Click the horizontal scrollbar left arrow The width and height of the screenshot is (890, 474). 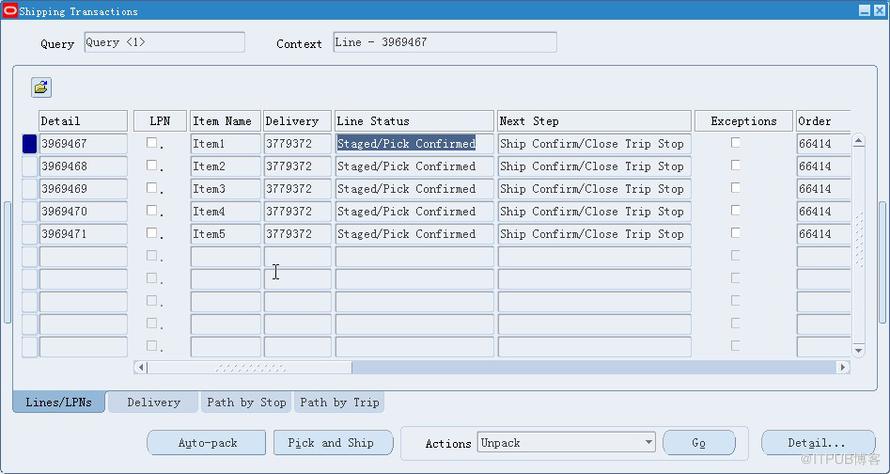141,367
